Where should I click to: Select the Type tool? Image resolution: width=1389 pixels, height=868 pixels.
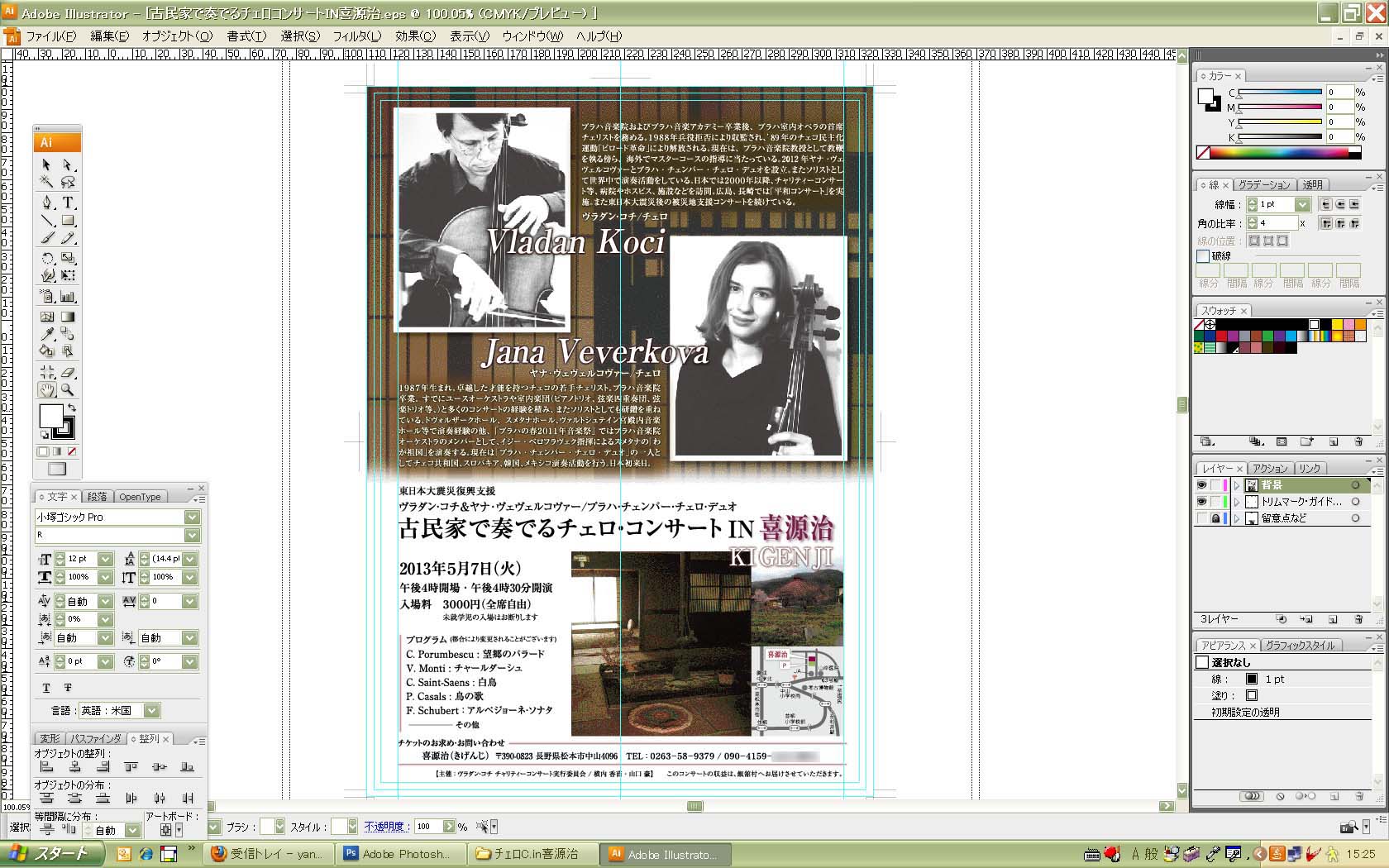coord(69,203)
